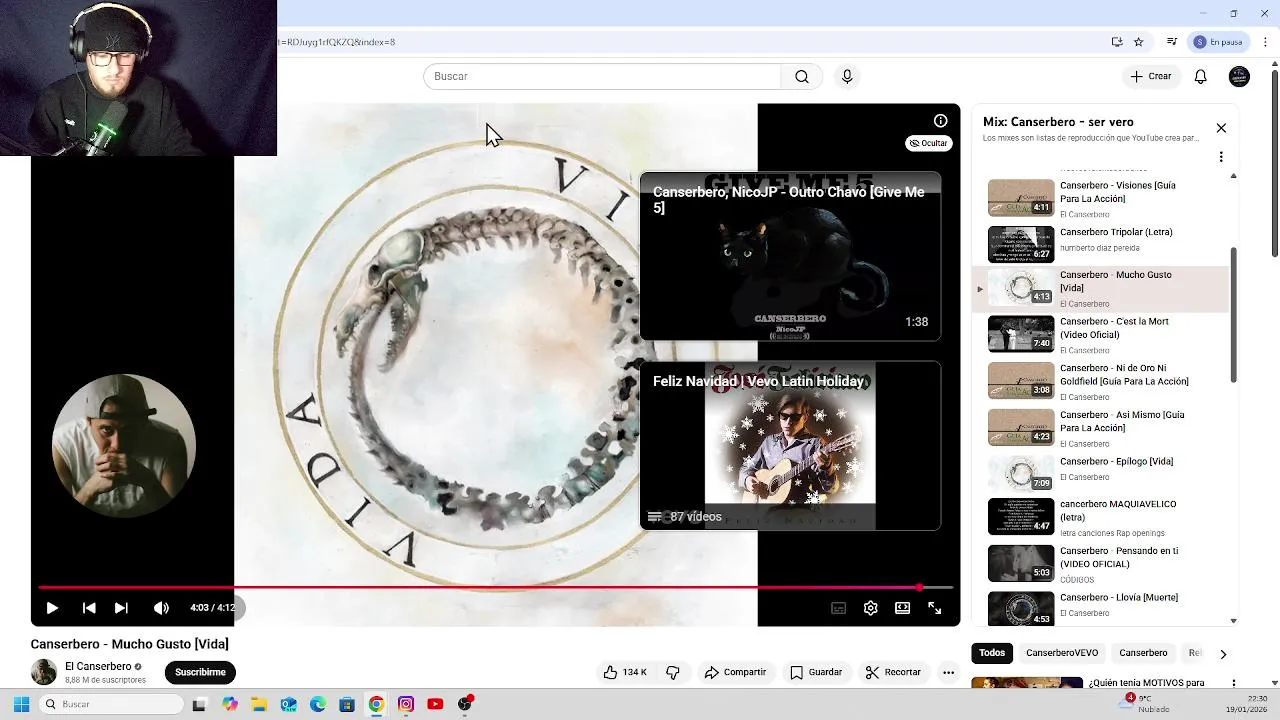Click Ocultar to hide end screen suggestions
Viewport: 1280px width, 720px height.
click(x=928, y=143)
